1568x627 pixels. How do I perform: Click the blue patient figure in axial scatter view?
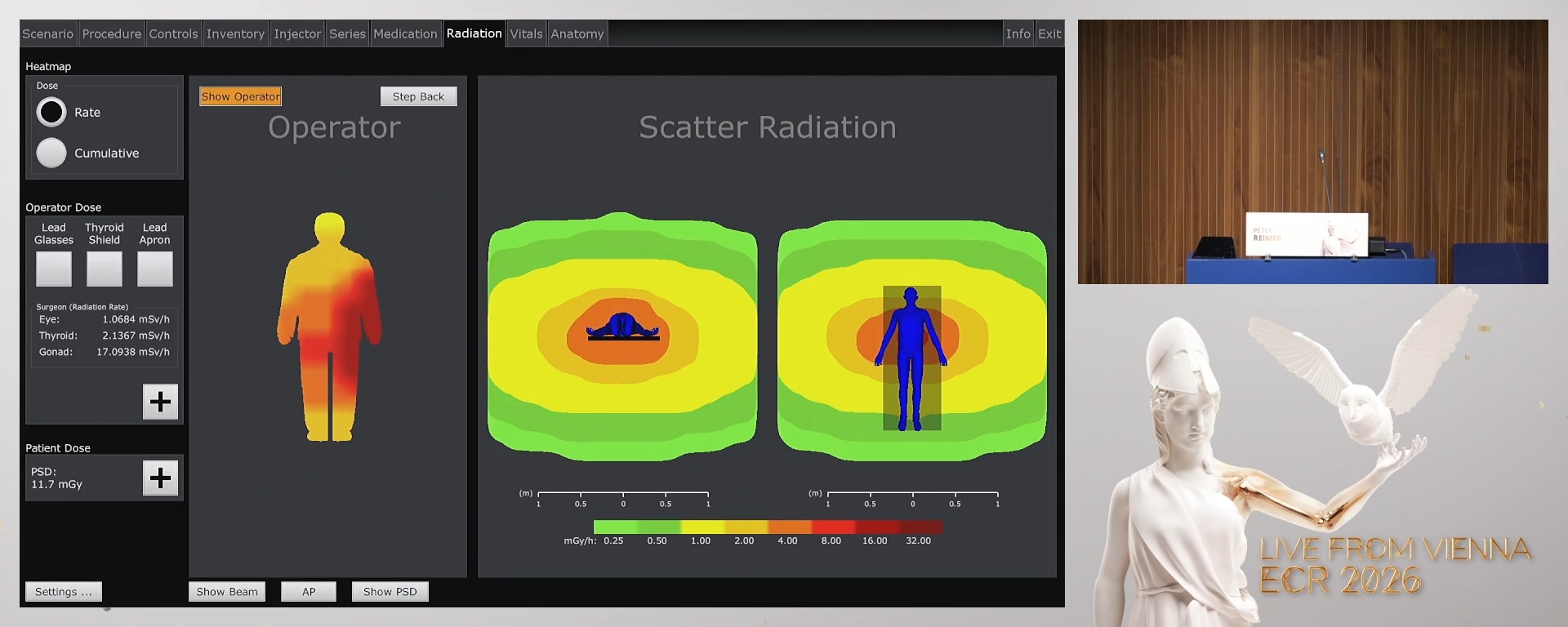tap(623, 326)
